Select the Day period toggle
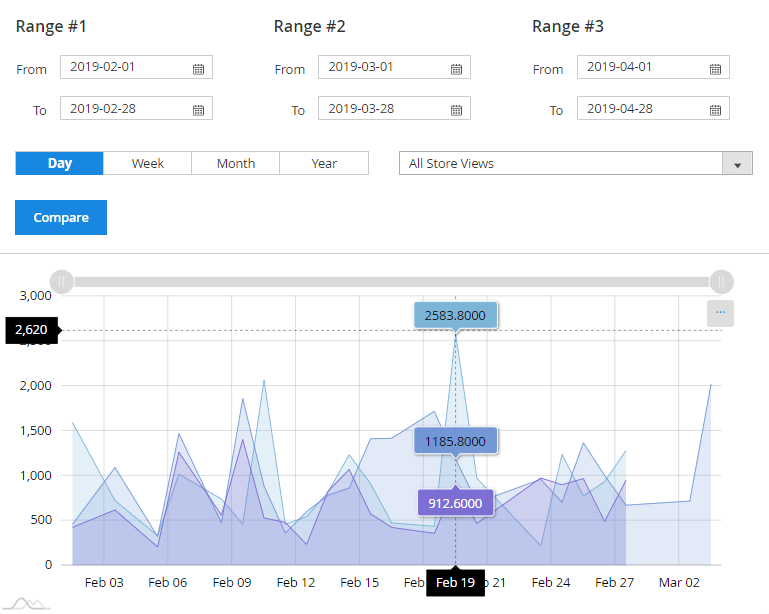 coord(59,163)
